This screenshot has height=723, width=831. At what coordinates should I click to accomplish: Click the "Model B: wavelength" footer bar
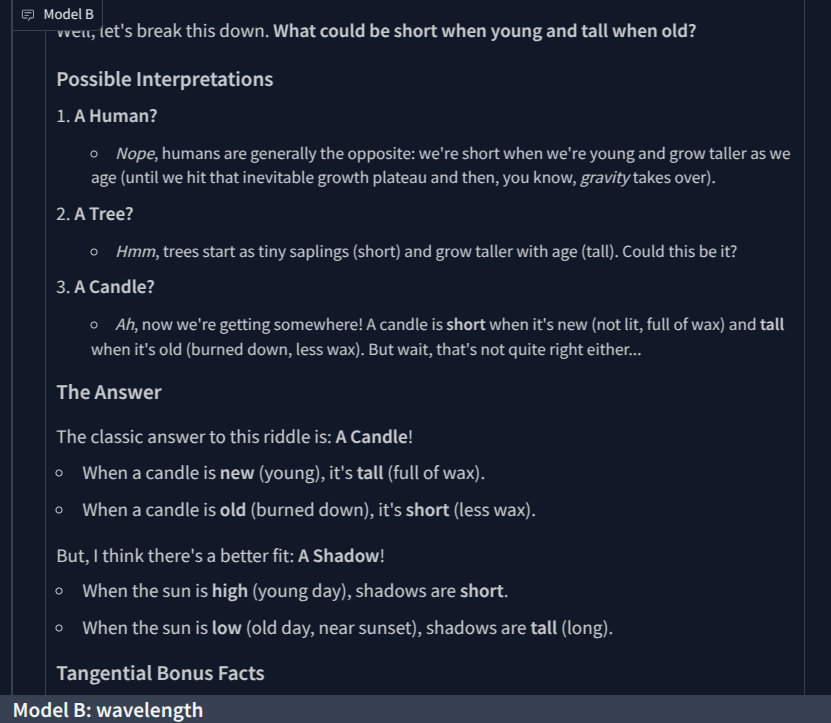tap(416, 709)
